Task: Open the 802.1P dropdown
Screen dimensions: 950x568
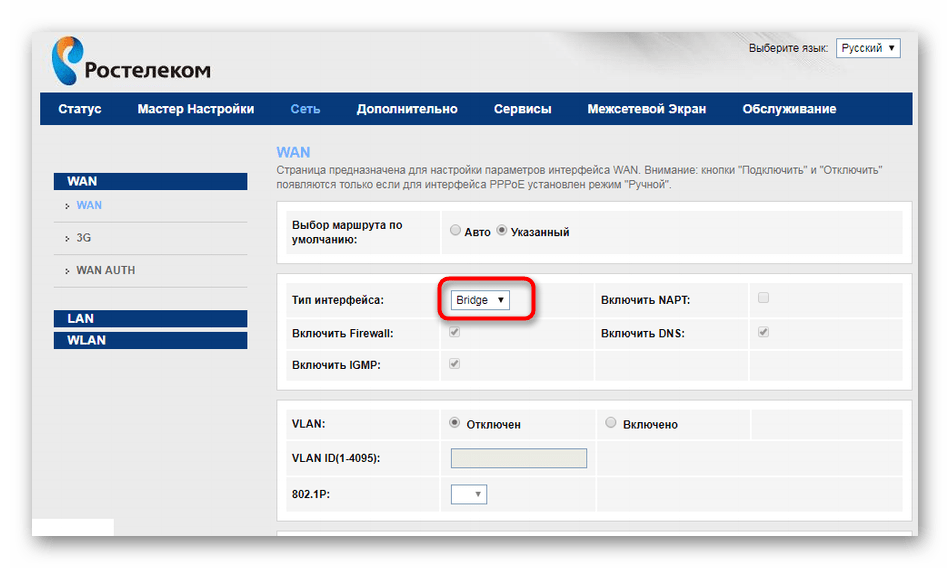Action: 469,494
